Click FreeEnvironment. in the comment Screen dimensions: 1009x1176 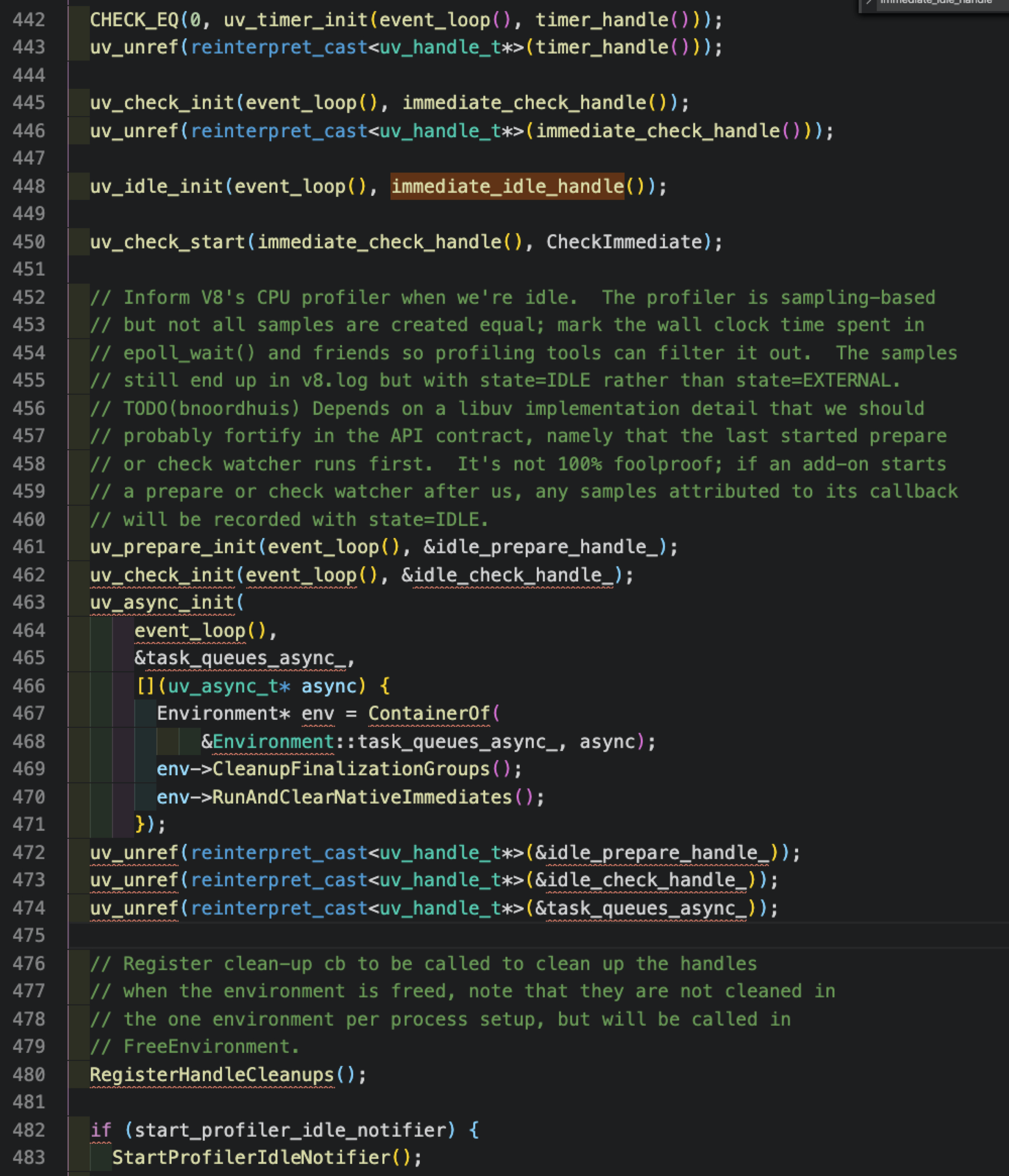click(211, 1047)
